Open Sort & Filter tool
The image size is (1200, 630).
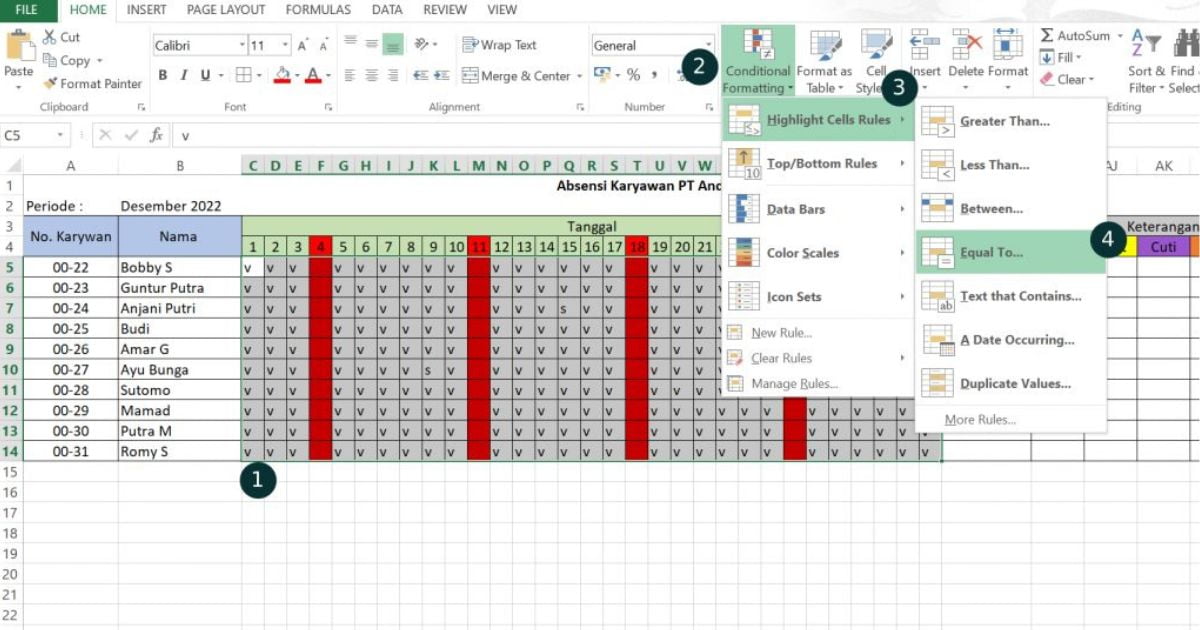(x=1147, y=60)
